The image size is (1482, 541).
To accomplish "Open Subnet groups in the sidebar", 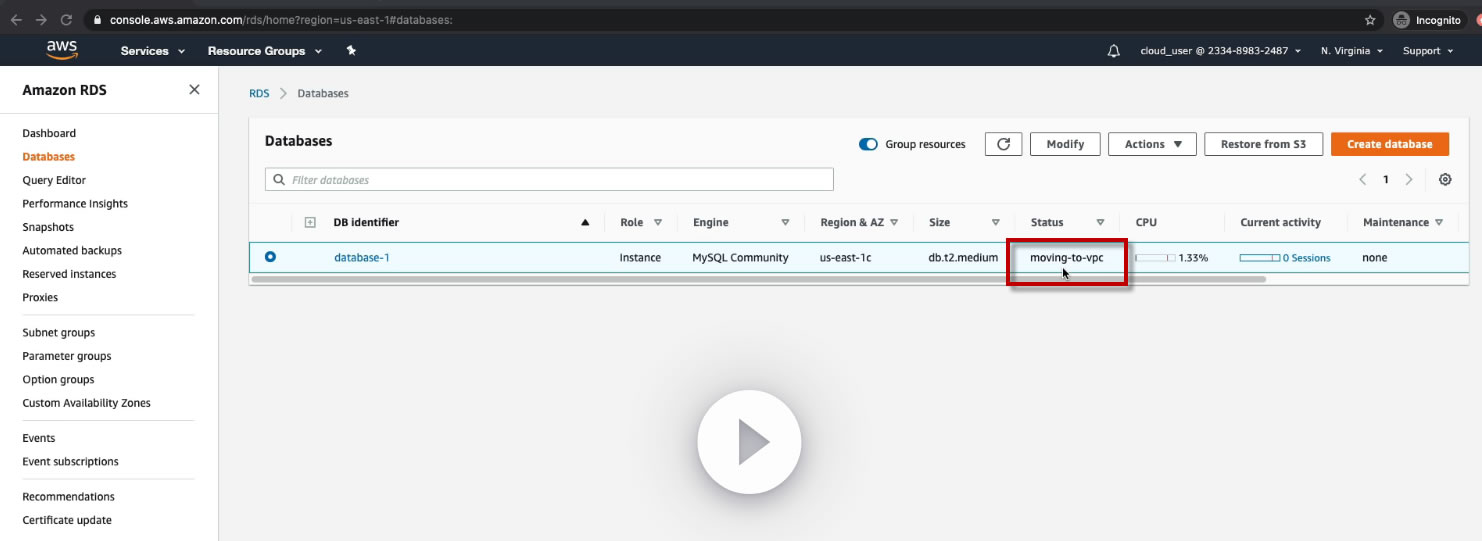I will tap(59, 332).
